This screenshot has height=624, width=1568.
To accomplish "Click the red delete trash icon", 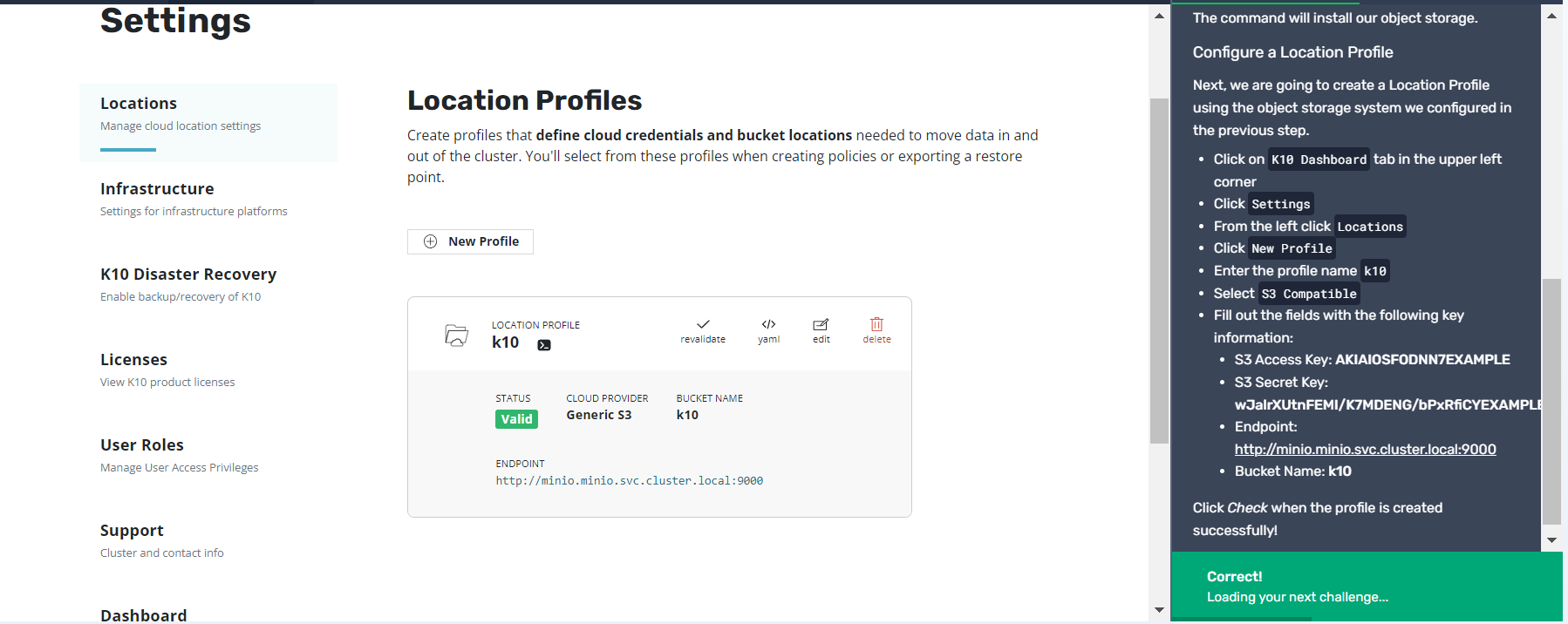I will pyautogui.click(x=876, y=324).
